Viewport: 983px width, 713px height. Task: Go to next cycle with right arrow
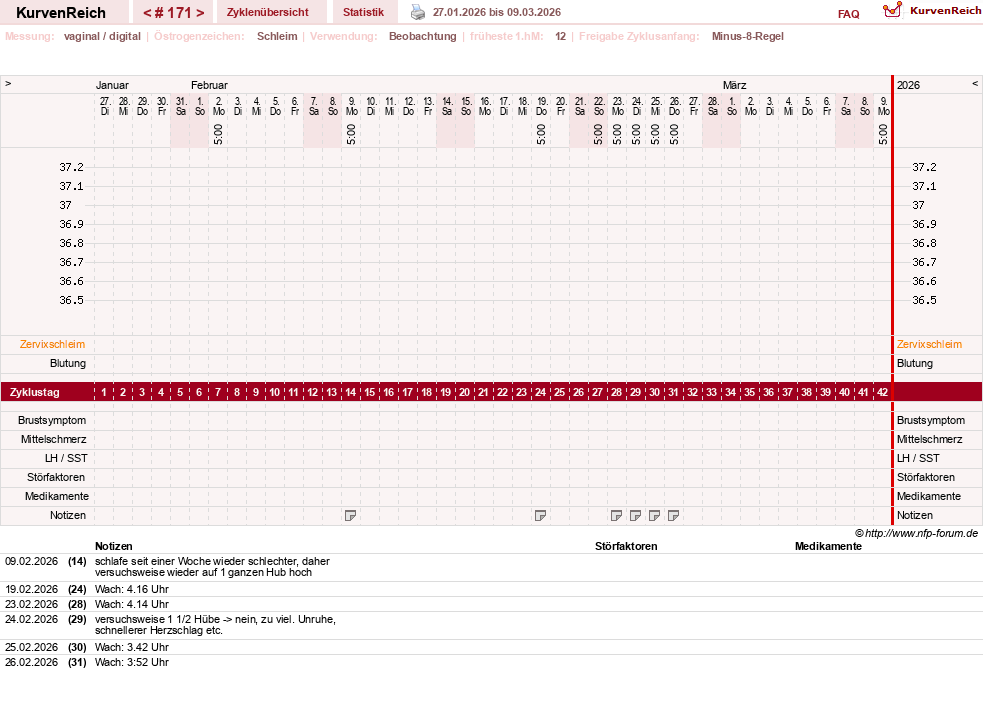click(200, 13)
